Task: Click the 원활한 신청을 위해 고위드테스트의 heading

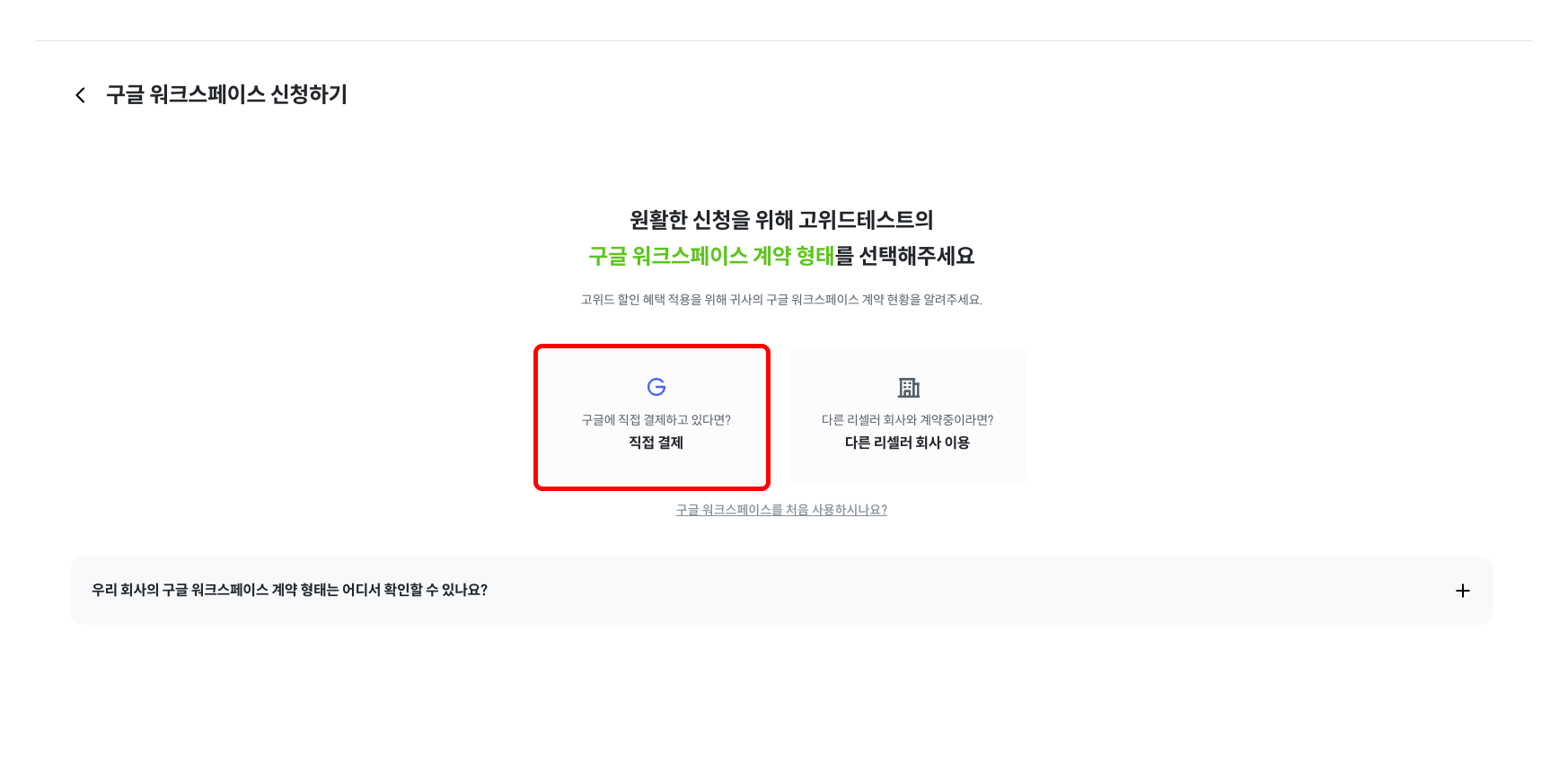Action: [781, 220]
